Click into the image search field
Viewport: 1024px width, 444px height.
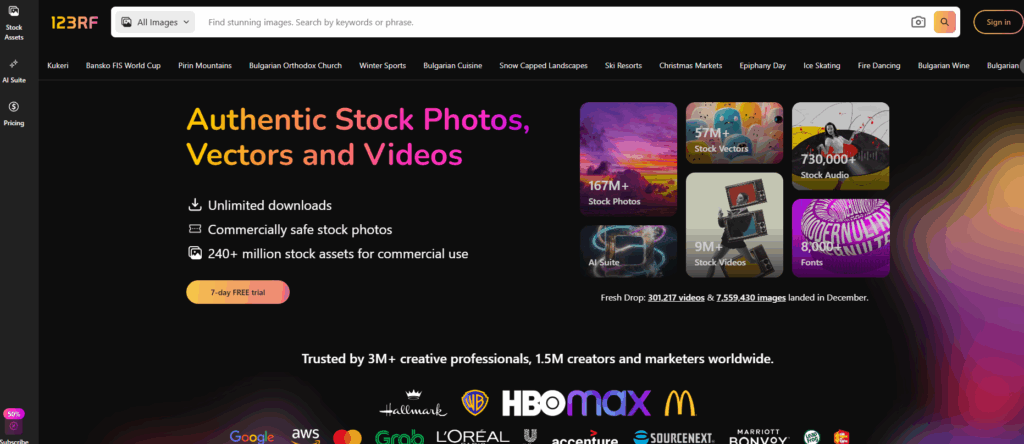[x=550, y=22]
